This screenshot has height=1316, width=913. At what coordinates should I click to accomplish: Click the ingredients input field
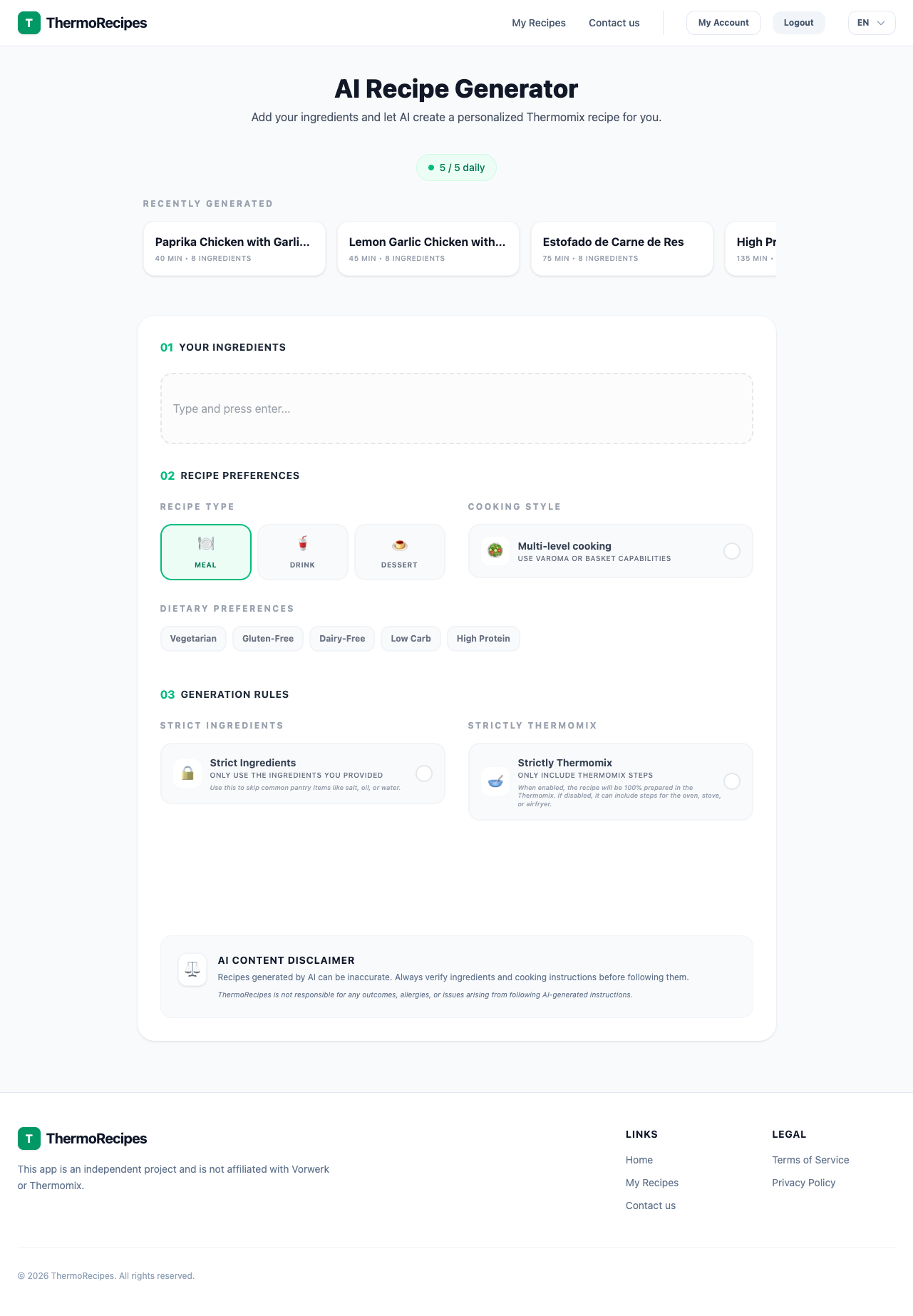point(456,408)
